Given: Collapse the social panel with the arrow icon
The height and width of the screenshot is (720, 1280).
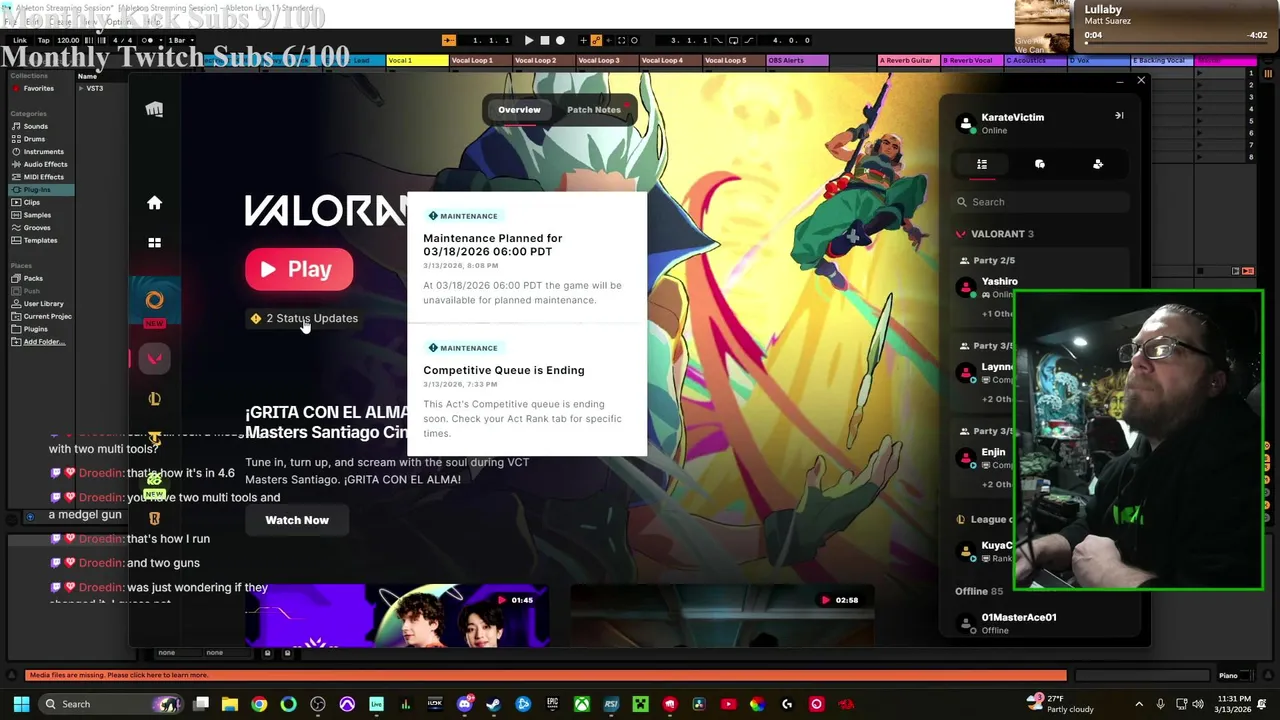Looking at the screenshot, I should tap(1119, 116).
